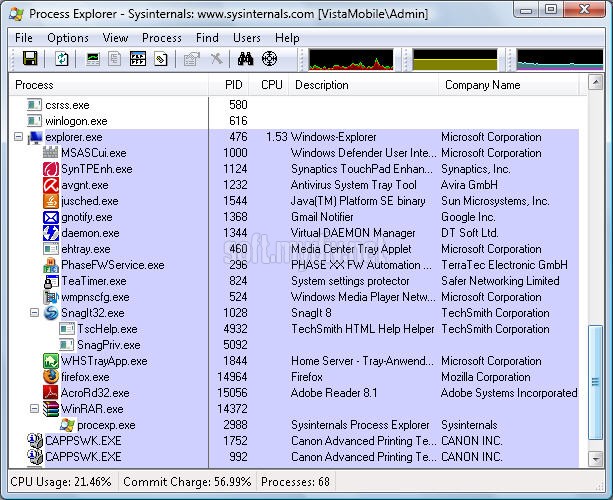Click the Save floppy disk toolbar icon

point(30,59)
